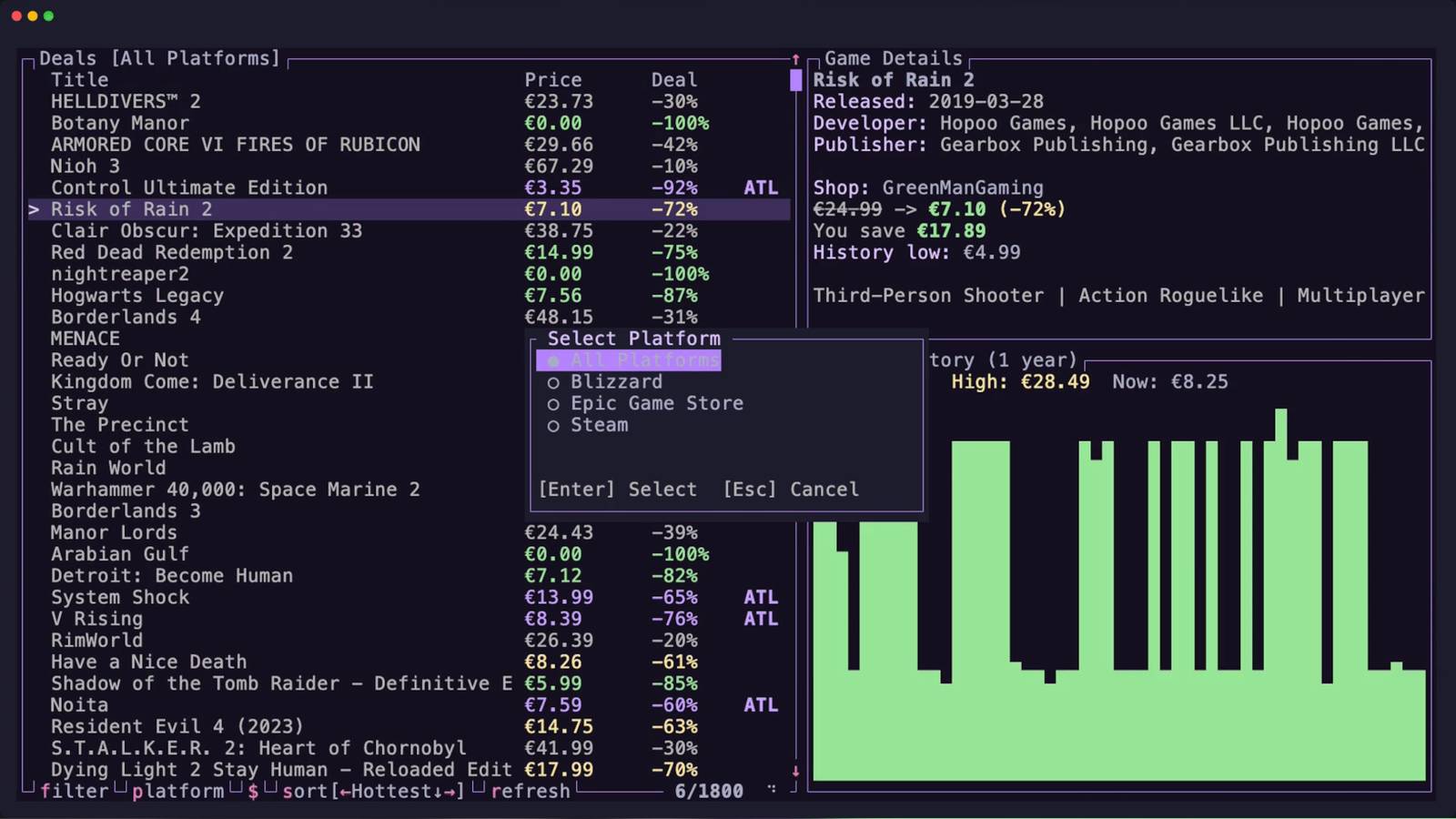
Task: Select the Hogwarts Legacy deal
Action: pyautogui.click(x=409, y=296)
